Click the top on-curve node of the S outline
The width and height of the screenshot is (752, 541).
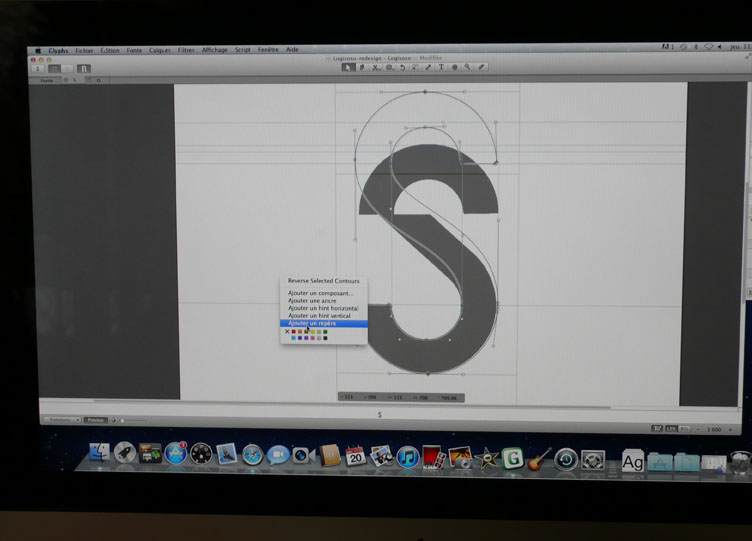tap(425, 92)
